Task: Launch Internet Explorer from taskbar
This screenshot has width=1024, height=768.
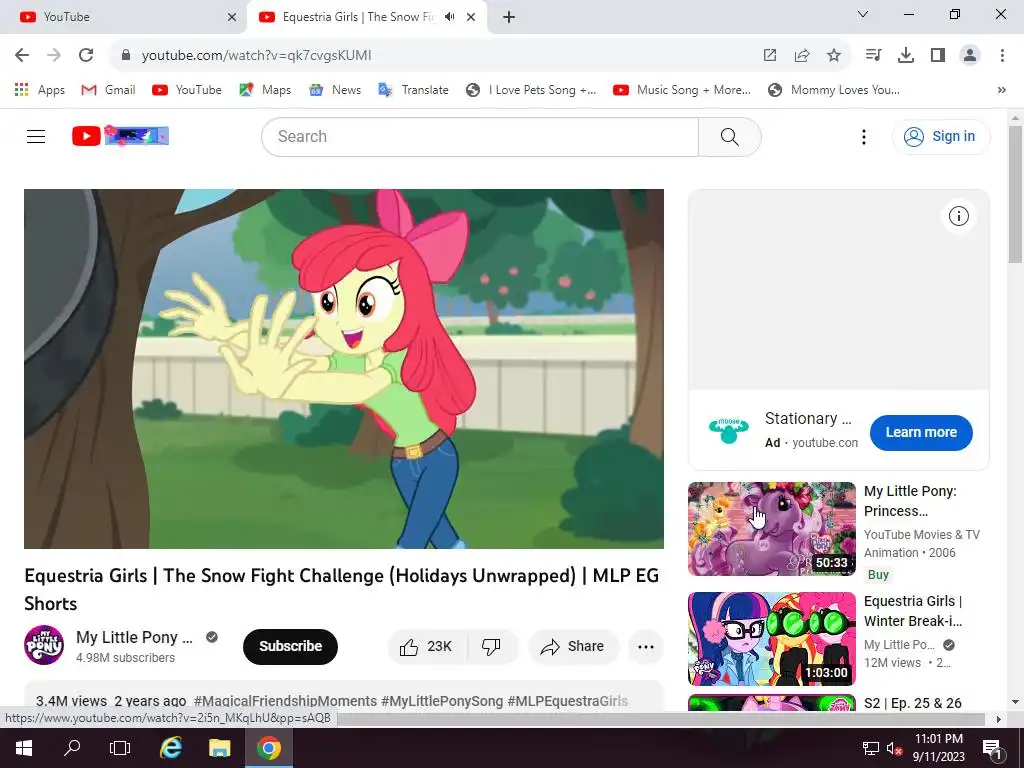Action: coord(171,748)
